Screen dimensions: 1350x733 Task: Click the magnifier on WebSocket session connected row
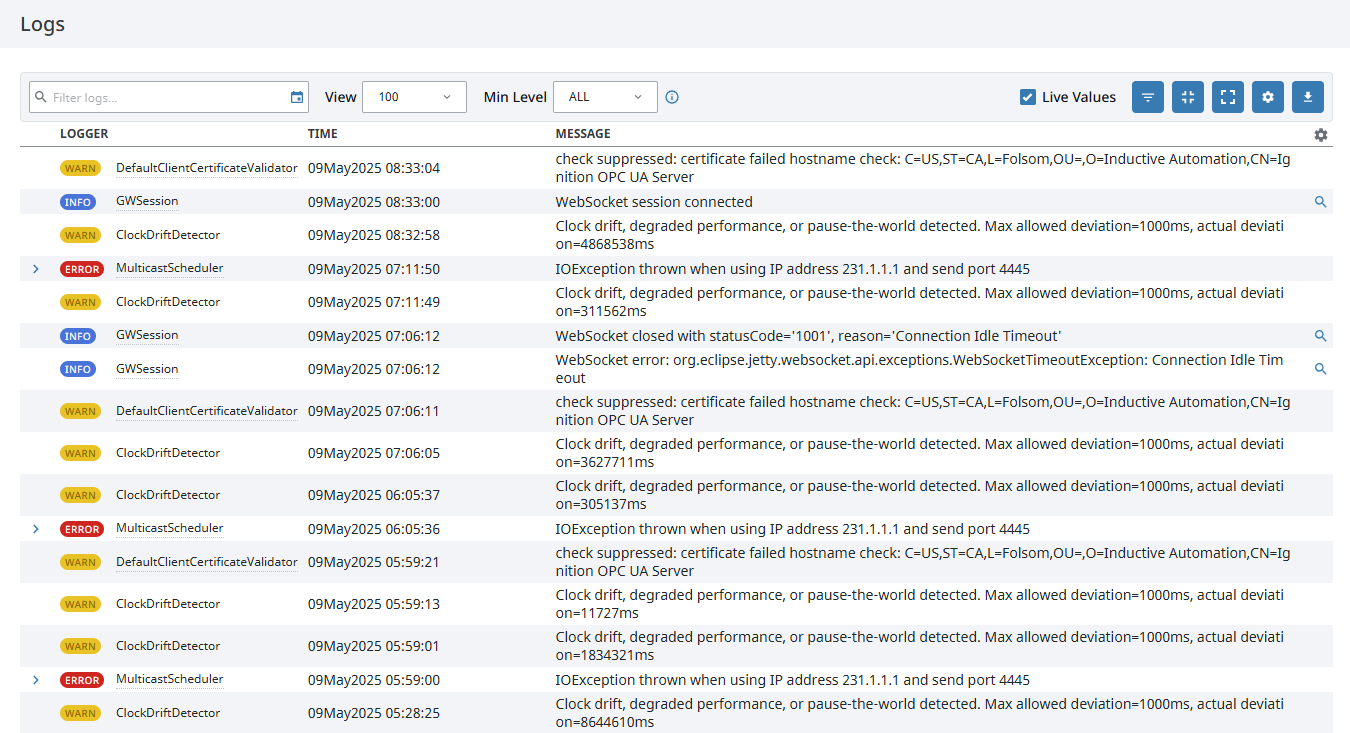[x=1320, y=201]
